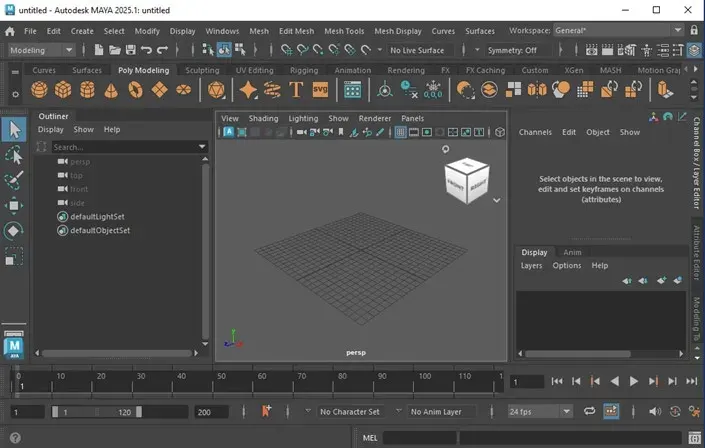Click the Type tool T shelf icon
Viewport: 705px width, 448px height.
coord(296,89)
